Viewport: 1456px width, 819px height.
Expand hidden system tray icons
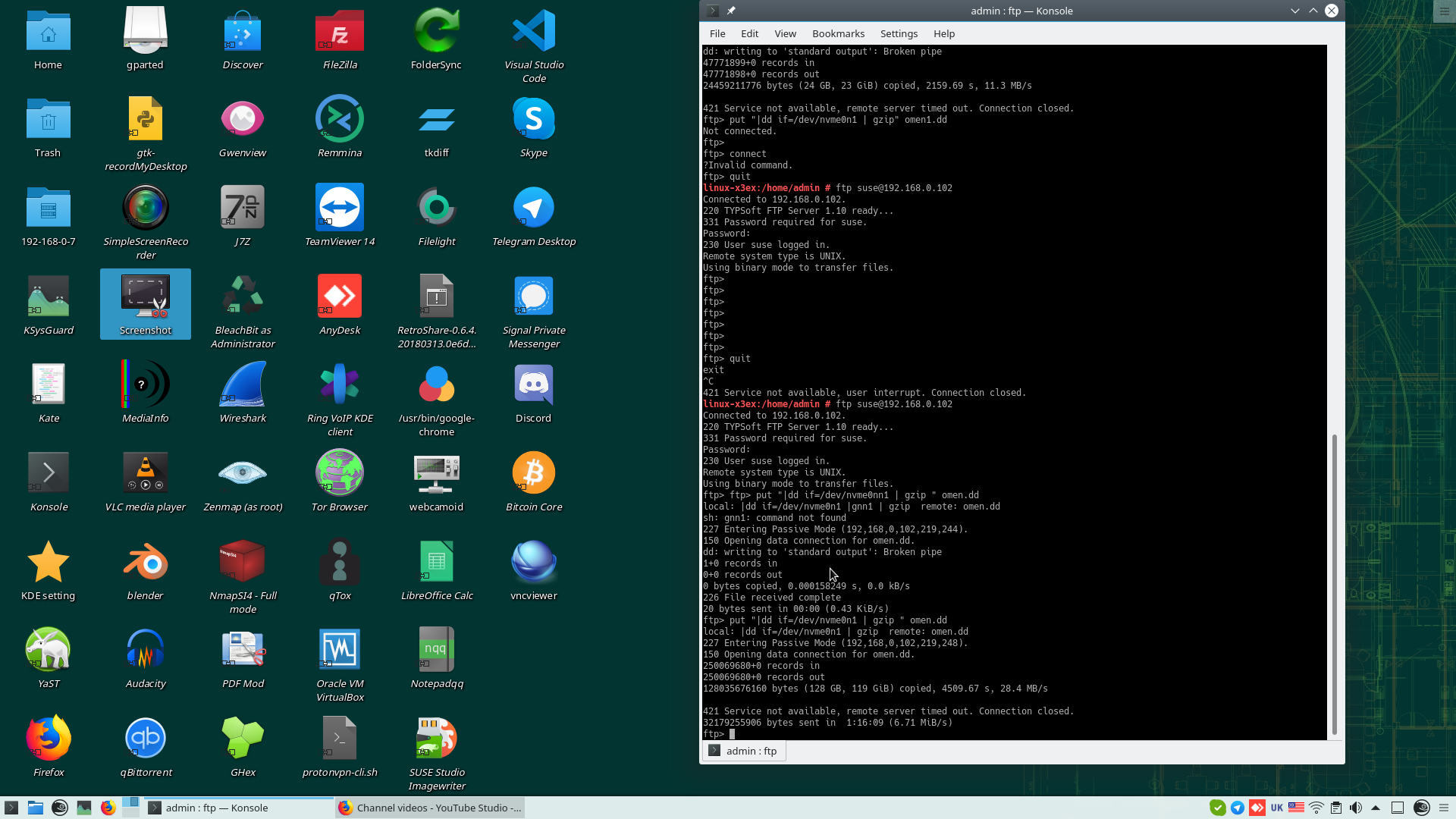1375,808
